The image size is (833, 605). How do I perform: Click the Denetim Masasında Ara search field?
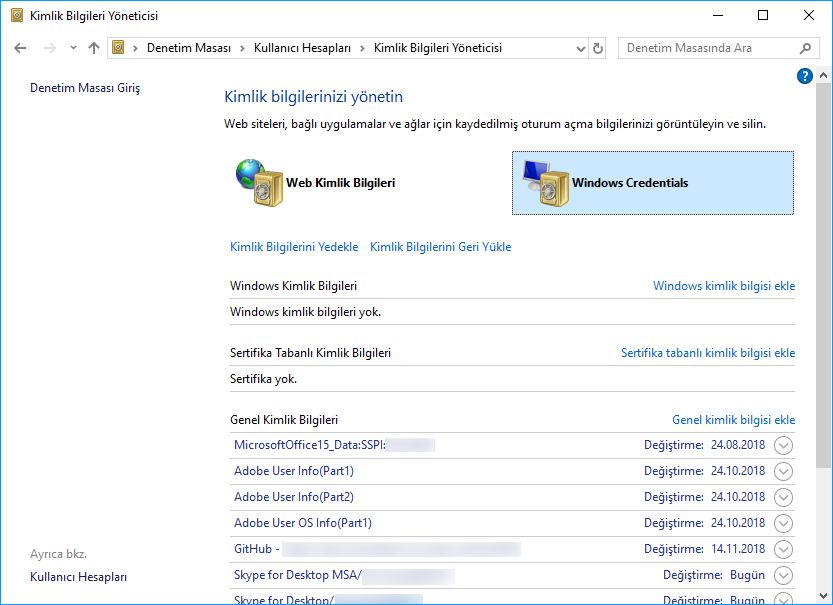pyautogui.click(x=710, y=48)
